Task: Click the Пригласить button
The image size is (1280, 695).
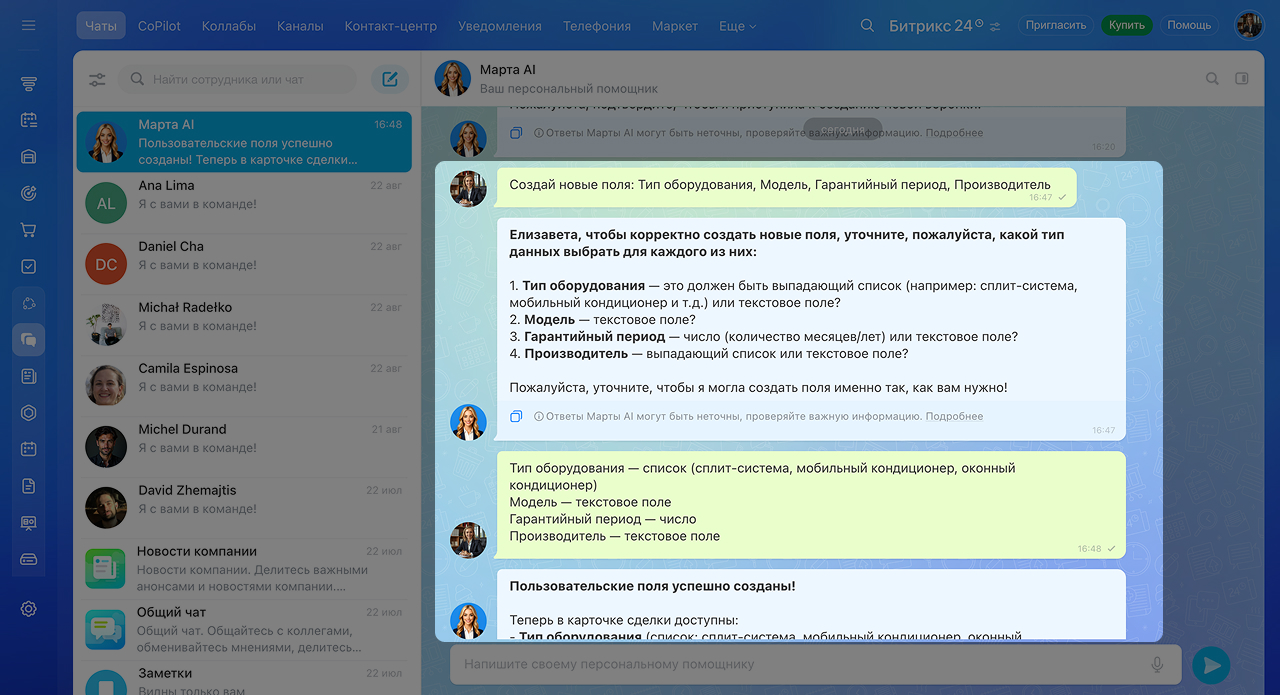Action: click(1055, 25)
